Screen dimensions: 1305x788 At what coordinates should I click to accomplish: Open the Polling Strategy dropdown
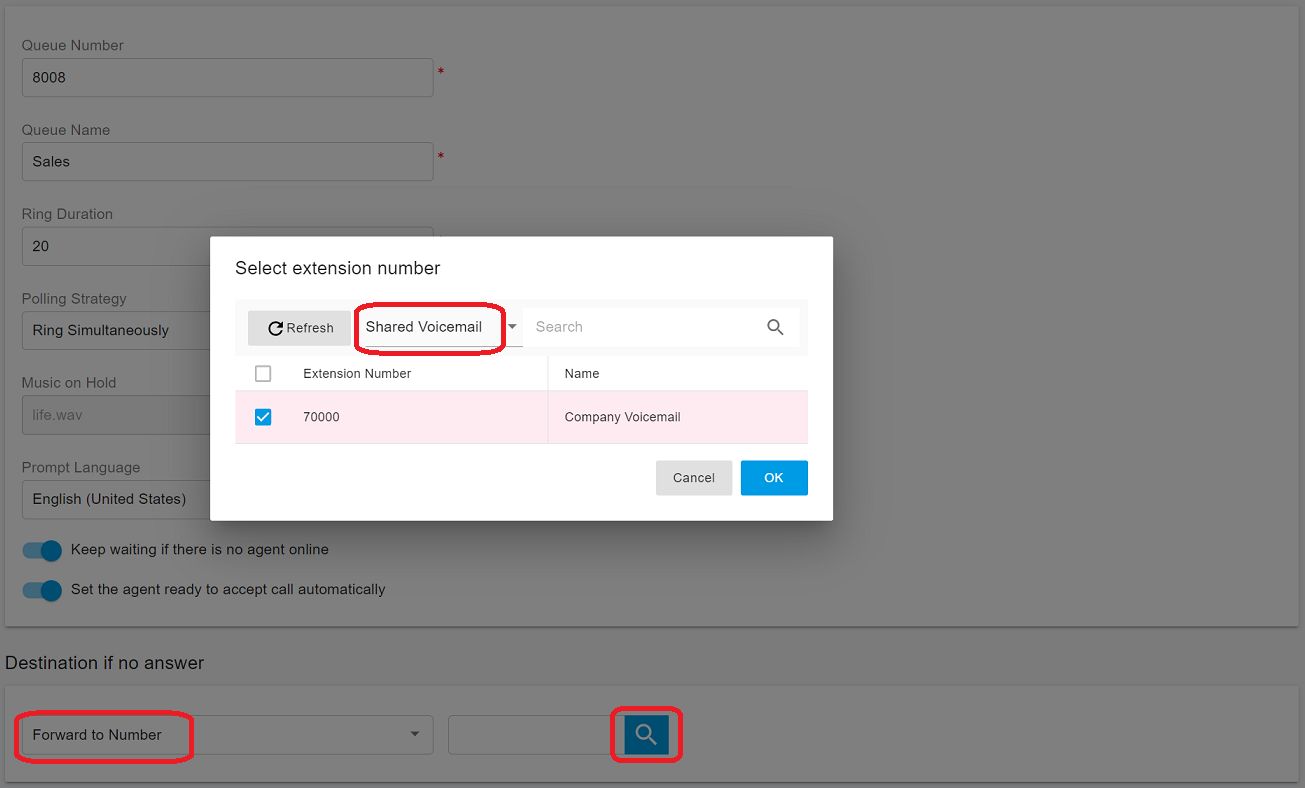[x=115, y=330]
